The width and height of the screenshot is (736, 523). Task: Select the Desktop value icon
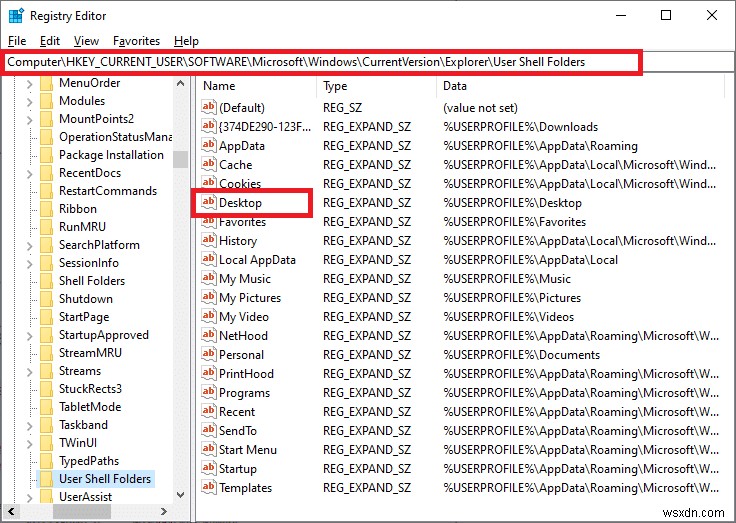[208, 202]
